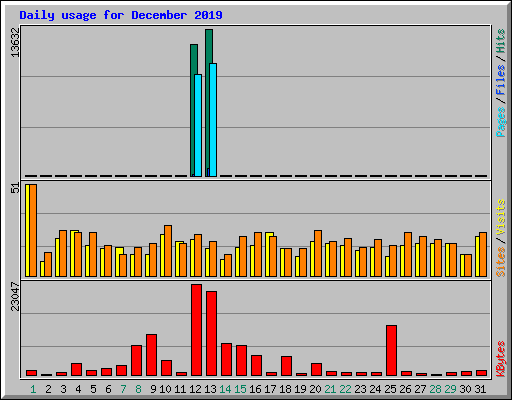Click the day label 15 on the x-axis
This screenshot has width=512, height=400.
[x=240, y=389]
